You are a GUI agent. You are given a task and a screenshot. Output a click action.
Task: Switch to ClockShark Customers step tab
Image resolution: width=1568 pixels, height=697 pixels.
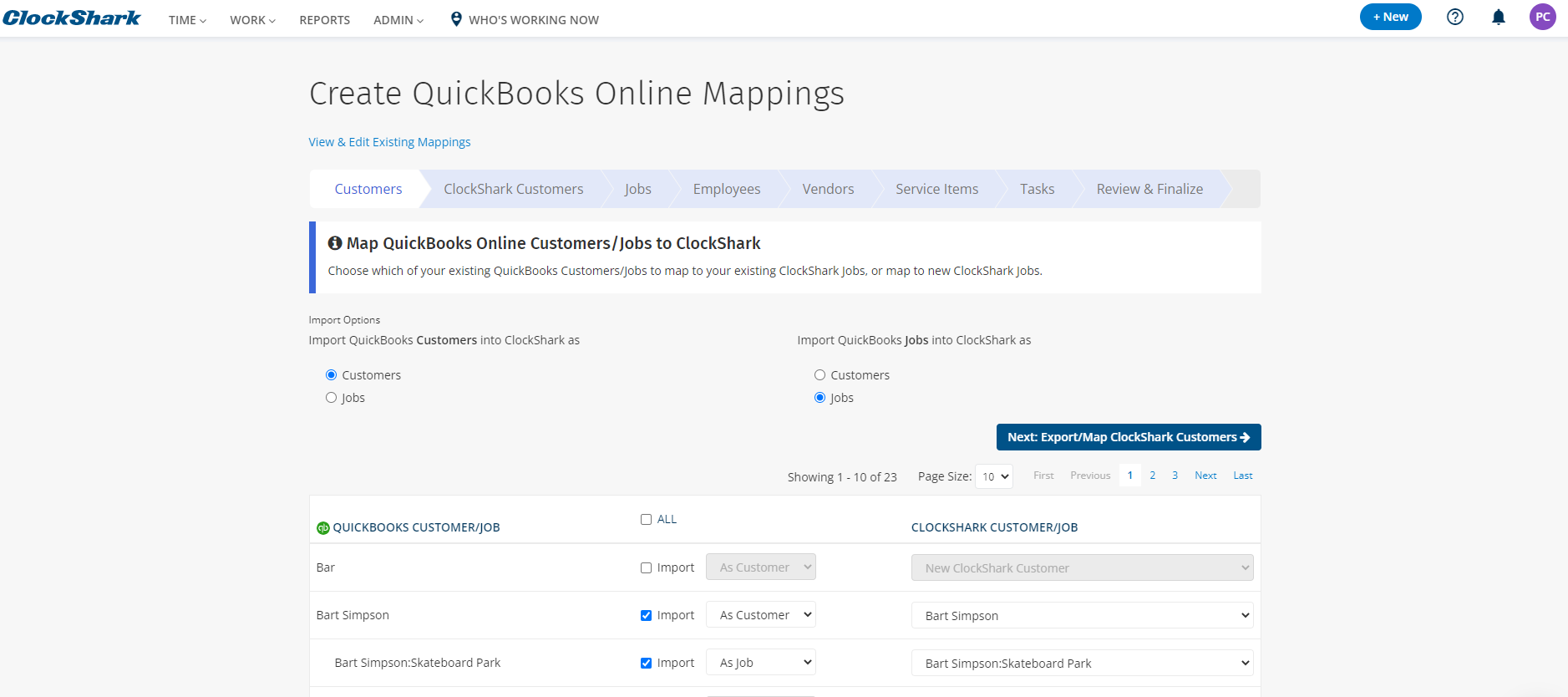[x=514, y=189]
